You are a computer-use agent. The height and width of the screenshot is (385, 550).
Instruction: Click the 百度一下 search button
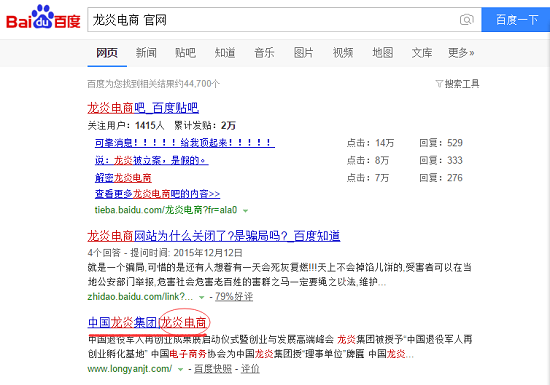point(516,20)
